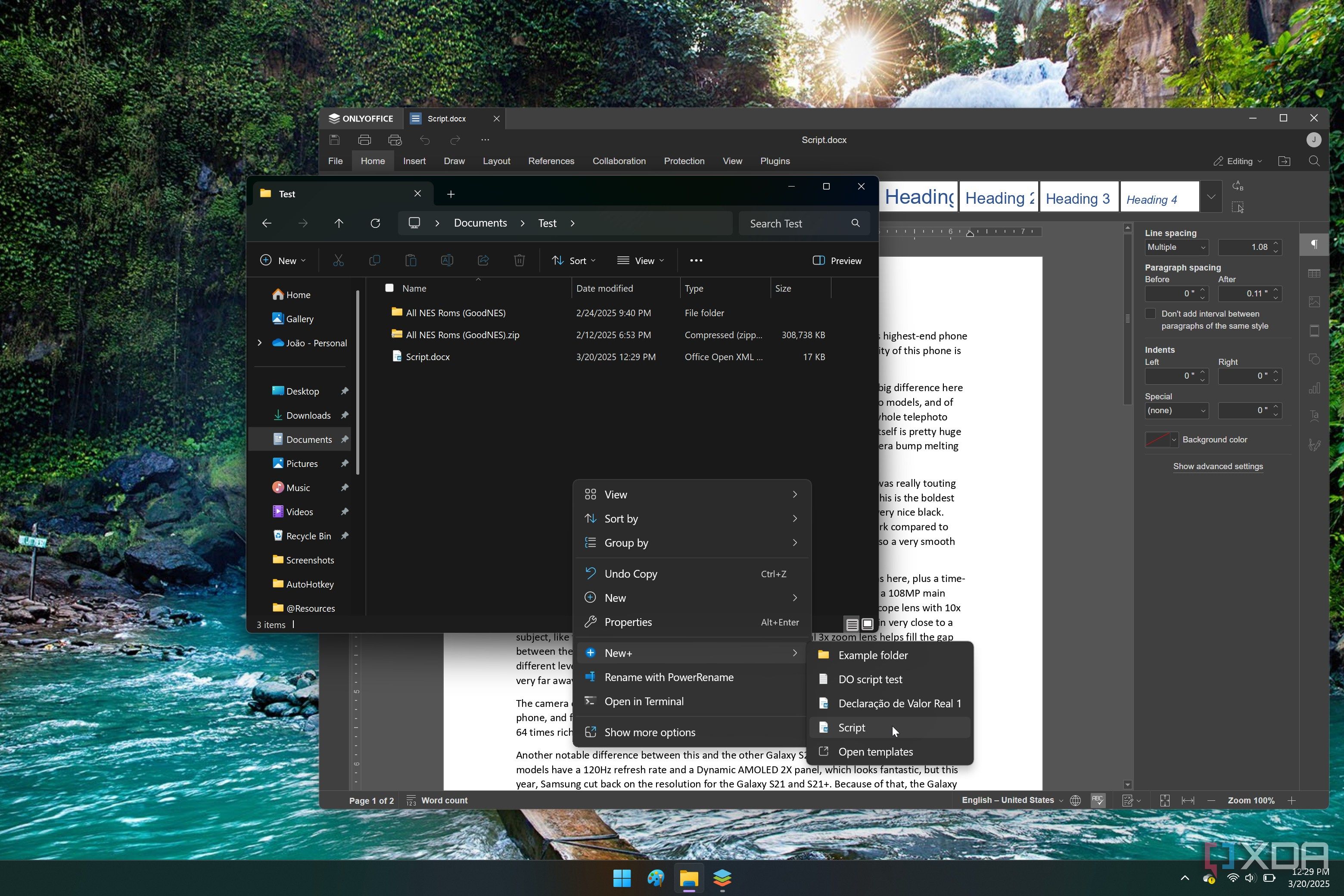The width and height of the screenshot is (1344, 896).
Task: Open the Start menu on taskbar
Action: (x=622, y=878)
